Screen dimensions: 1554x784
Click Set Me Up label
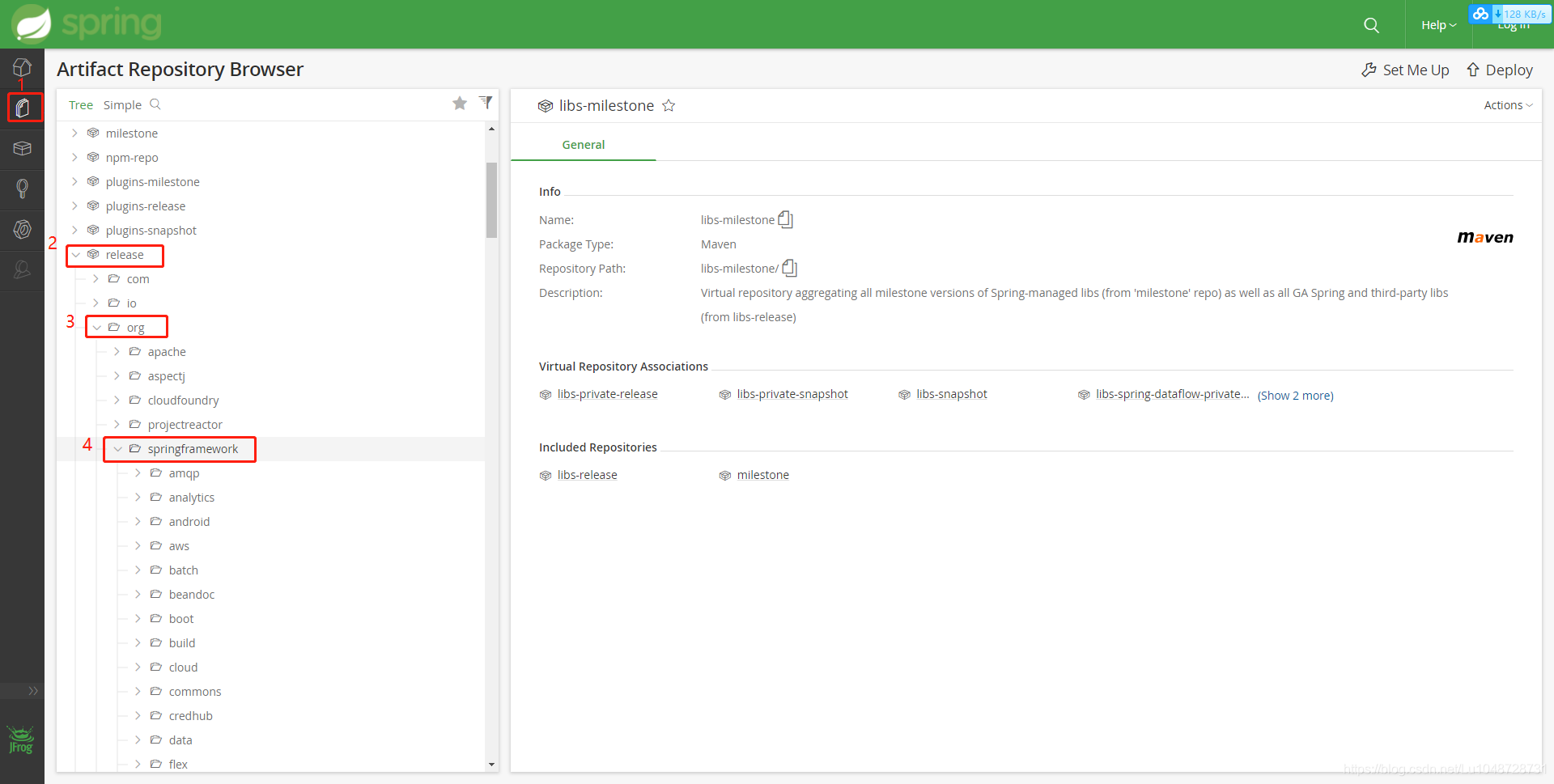(1416, 70)
